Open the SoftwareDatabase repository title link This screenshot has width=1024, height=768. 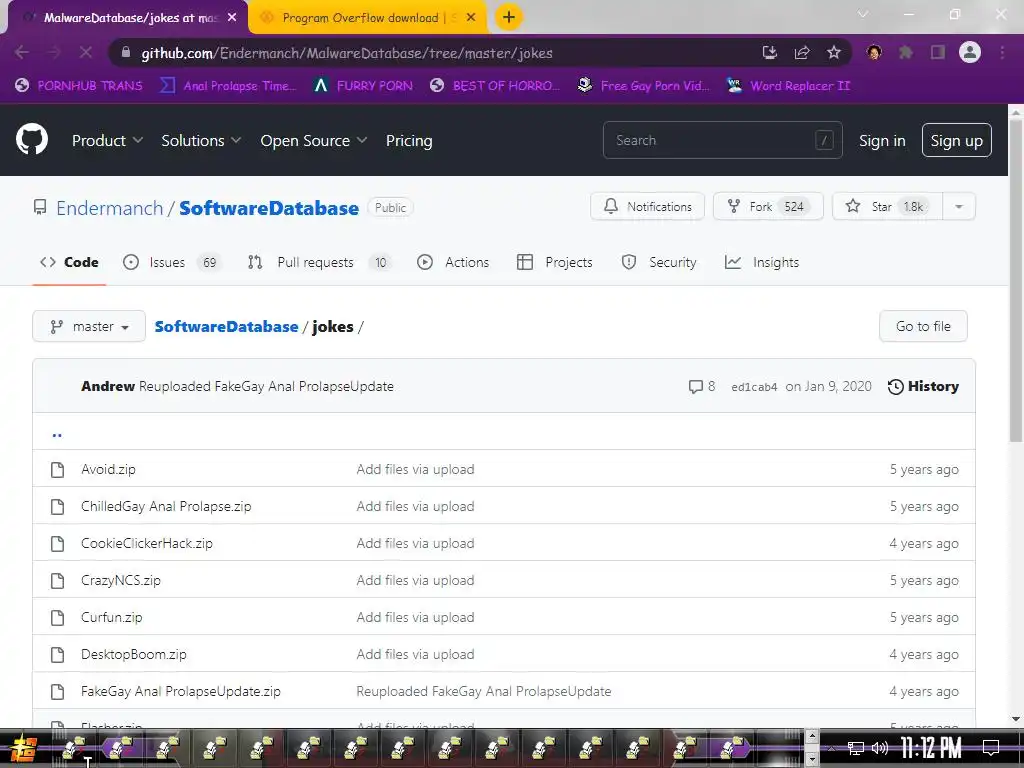(x=269, y=208)
